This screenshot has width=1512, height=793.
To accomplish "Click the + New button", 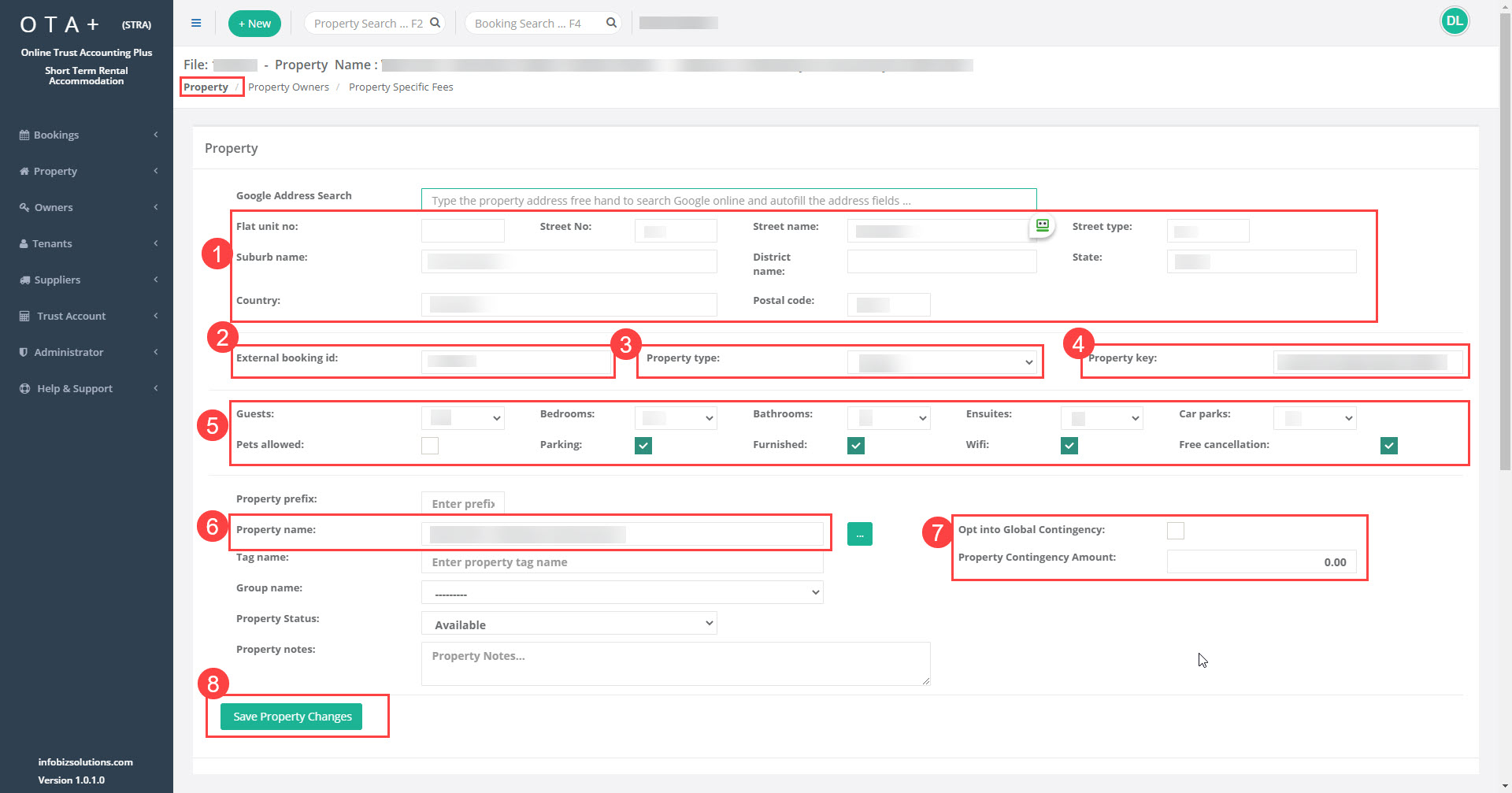I will click(x=254, y=24).
